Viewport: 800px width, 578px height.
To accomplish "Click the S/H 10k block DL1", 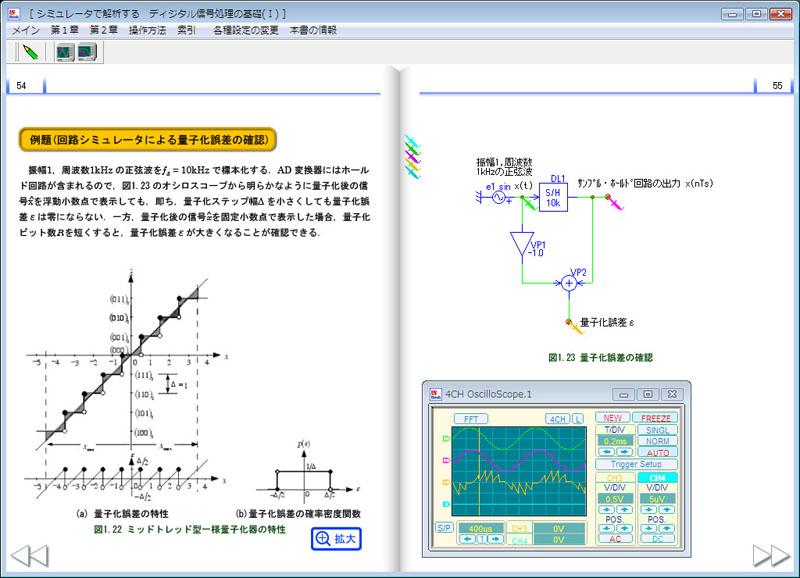I will pos(553,197).
